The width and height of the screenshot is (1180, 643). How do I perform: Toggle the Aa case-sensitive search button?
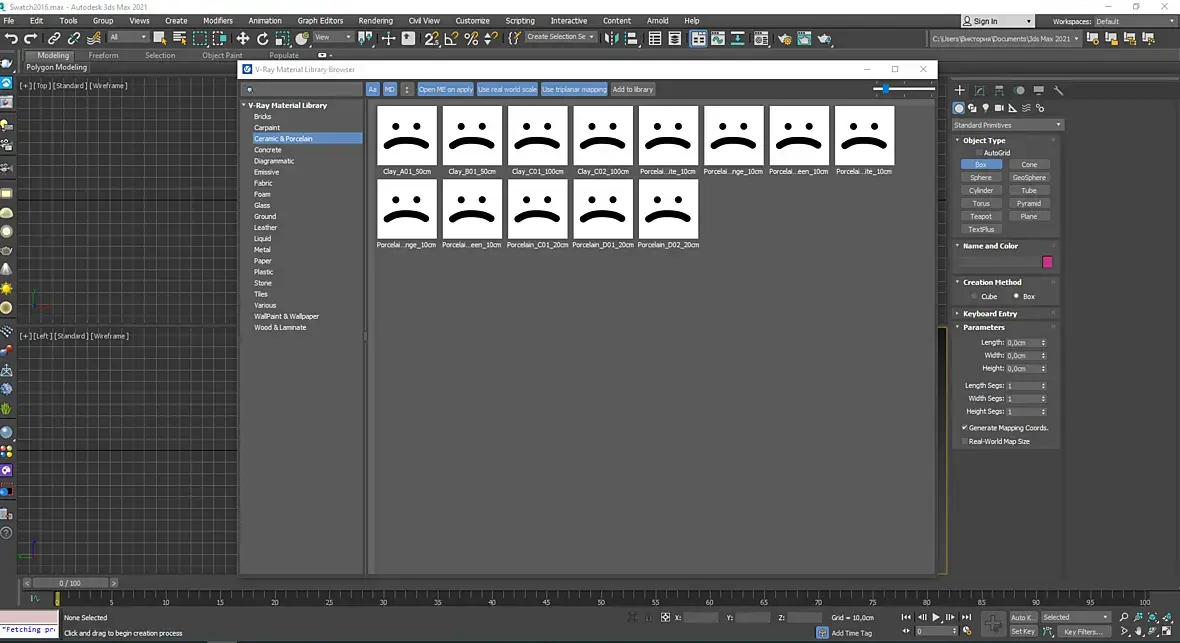pyautogui.click(x=373, y=89)
